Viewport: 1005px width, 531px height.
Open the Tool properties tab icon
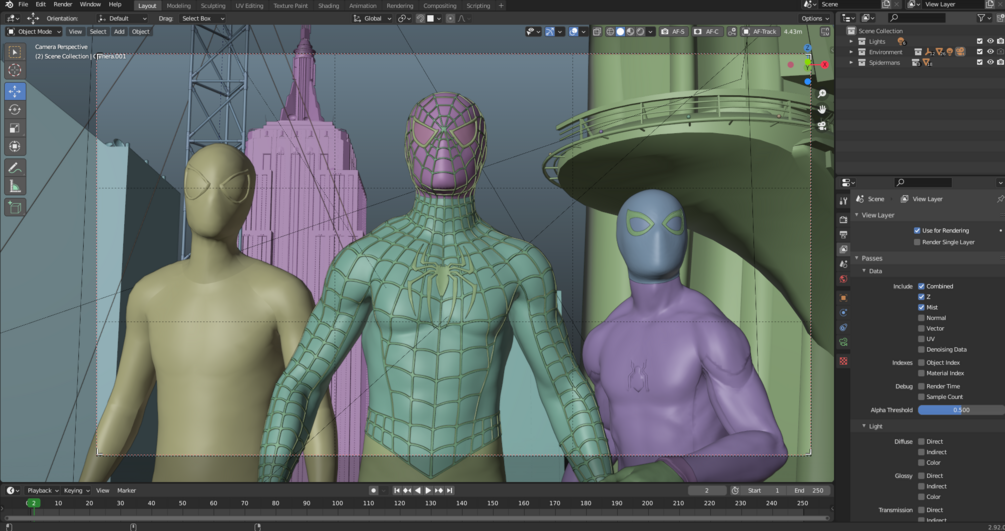point(844,202)
